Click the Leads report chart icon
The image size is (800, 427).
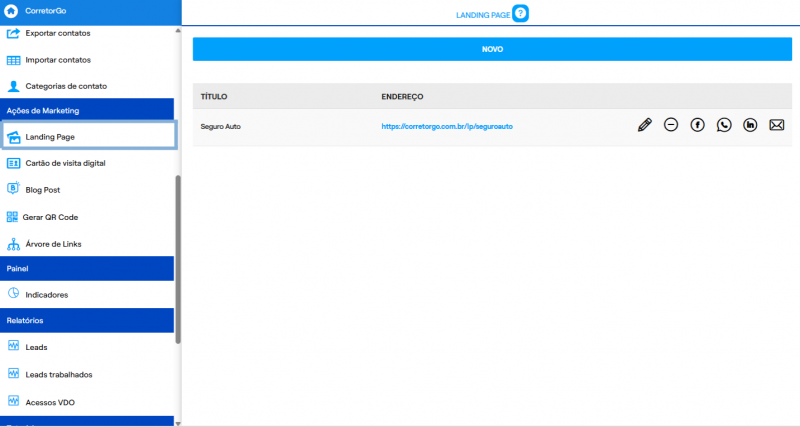[x=13, y=346]
